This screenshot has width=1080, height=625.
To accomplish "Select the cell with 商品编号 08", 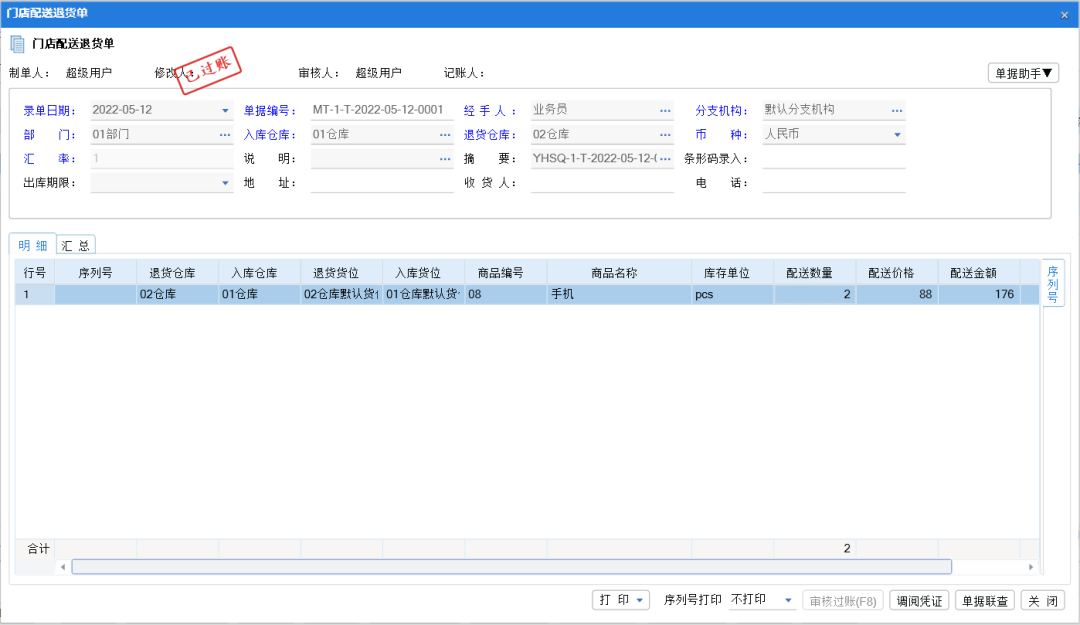I will pyautogui.click(x=506, y=294).
